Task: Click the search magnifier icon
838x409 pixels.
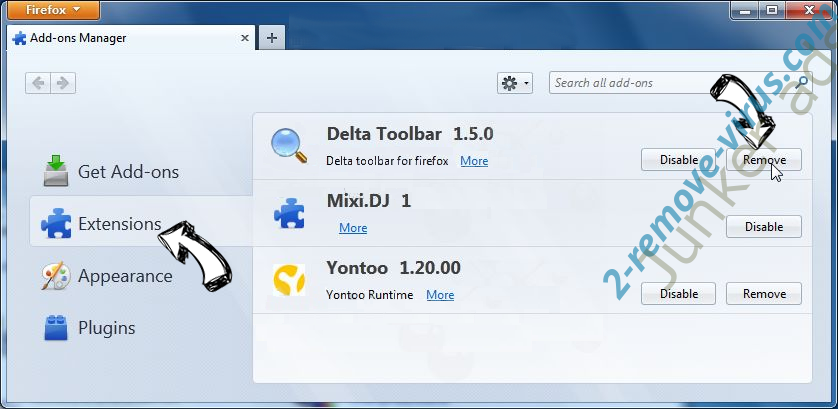Action: (x=802, y=83)
